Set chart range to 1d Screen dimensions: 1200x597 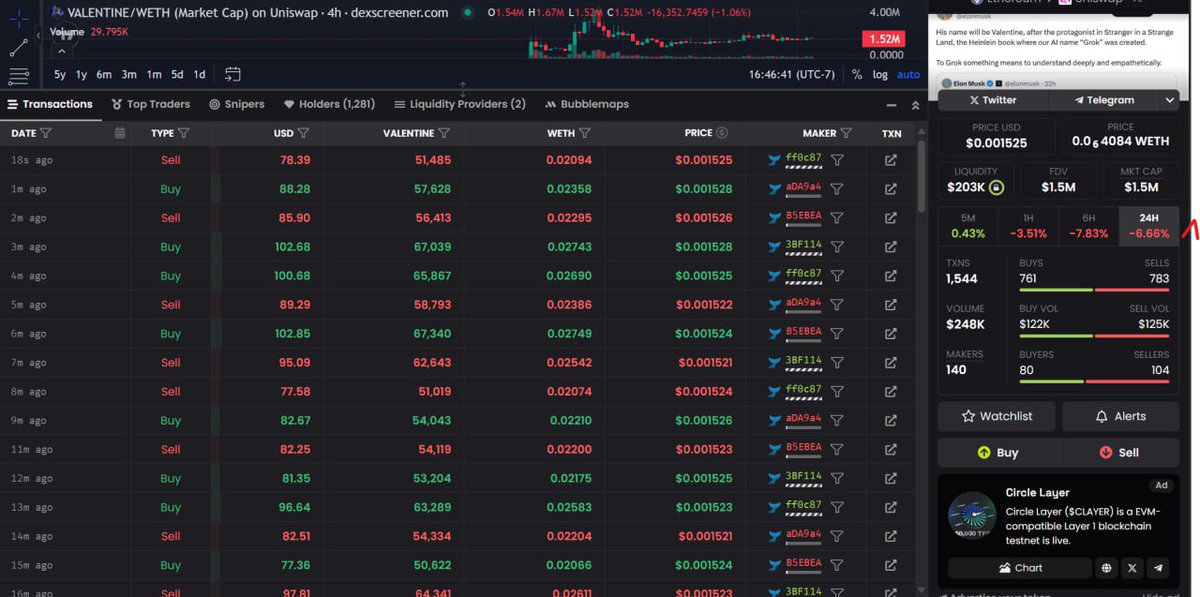tap(199, 75)
